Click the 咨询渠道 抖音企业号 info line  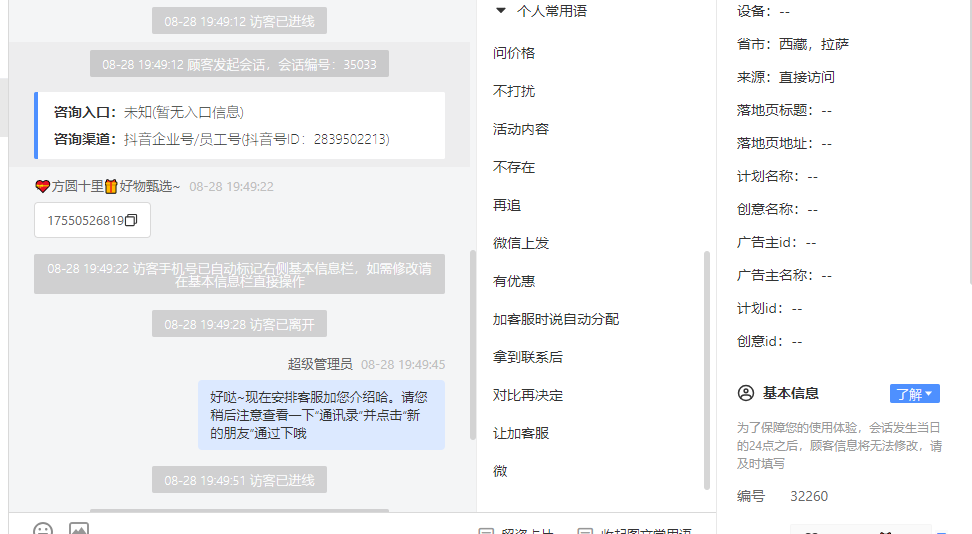[221, 139]
